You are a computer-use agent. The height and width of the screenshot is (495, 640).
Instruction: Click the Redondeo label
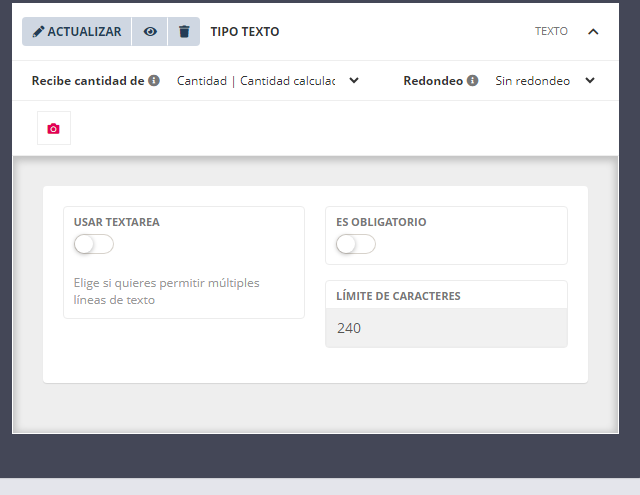click(433, 81)
